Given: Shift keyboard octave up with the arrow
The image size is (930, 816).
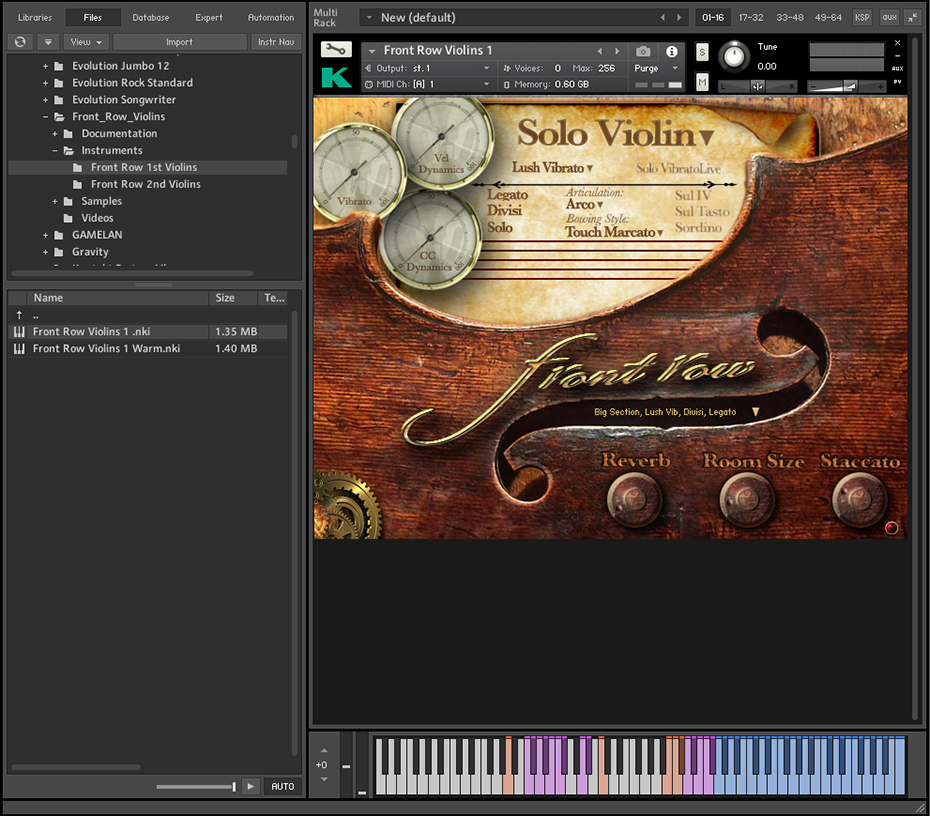Looking at the screenshot, I should click(x=324, y=751).
